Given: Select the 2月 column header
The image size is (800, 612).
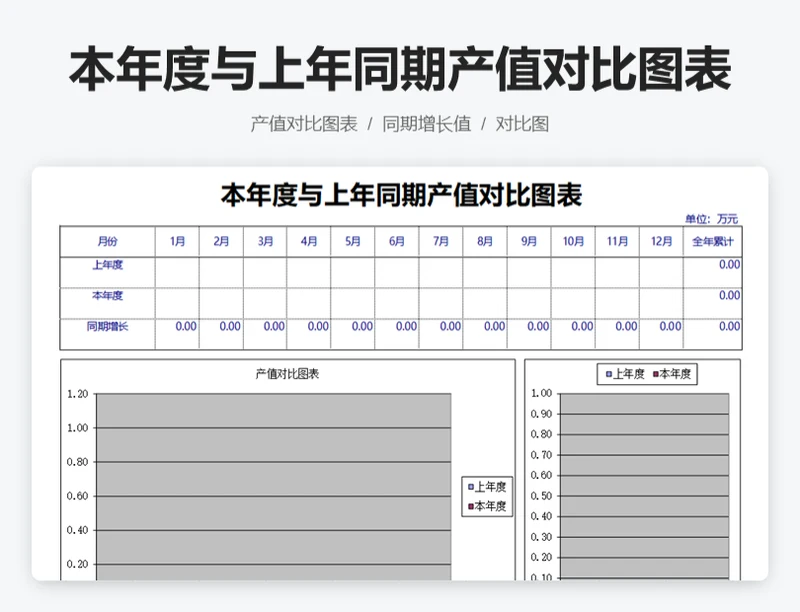Looking at the screenshot, I should pos(221,241).
